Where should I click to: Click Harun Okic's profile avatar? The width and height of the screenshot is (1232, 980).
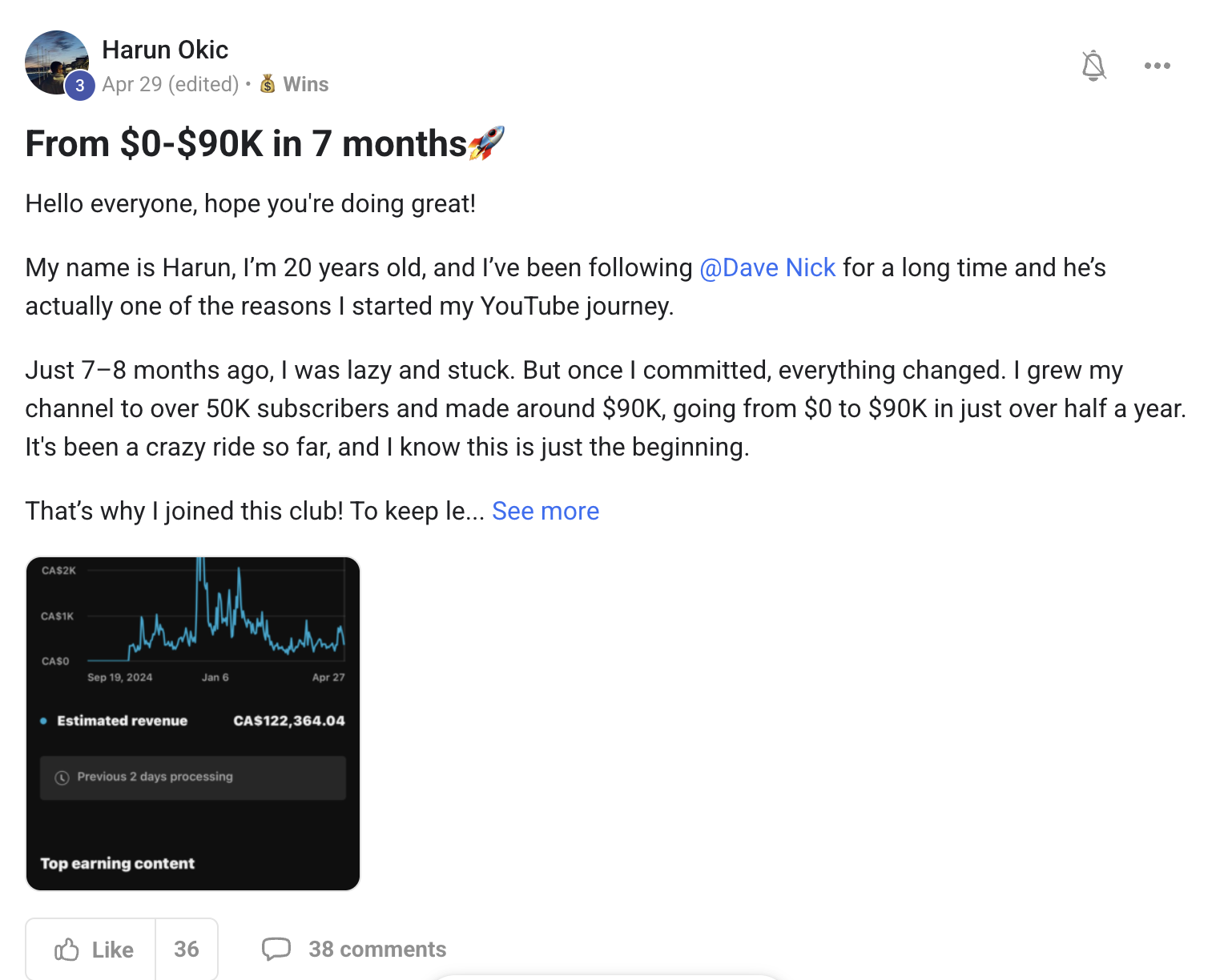click(57, 62)
